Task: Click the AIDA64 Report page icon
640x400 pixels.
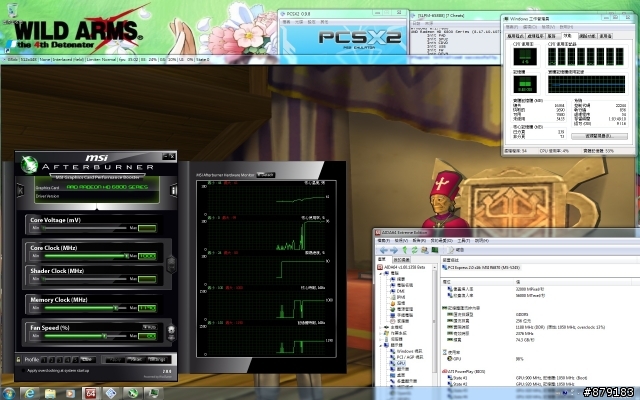Action: point(451,250)
